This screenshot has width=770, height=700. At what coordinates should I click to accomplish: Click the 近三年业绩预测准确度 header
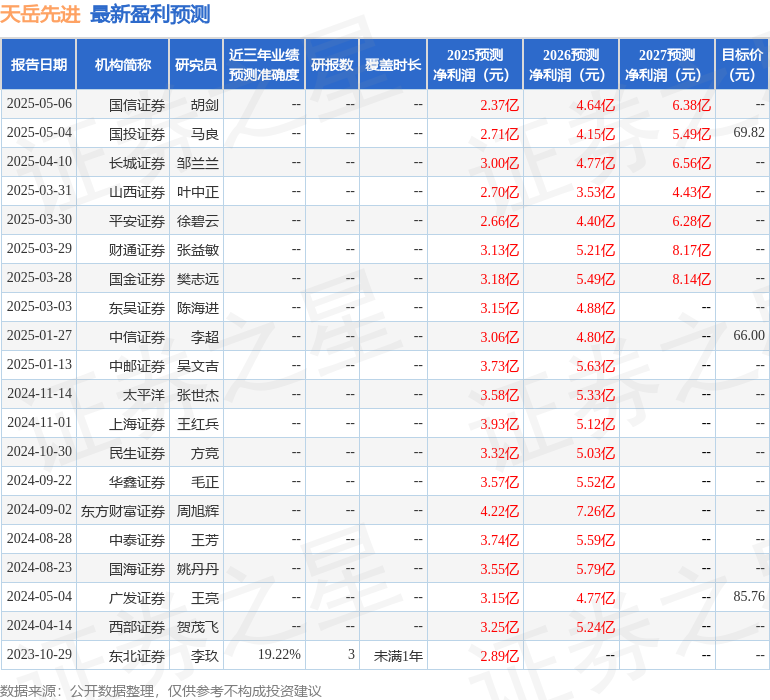pos(264,64)
